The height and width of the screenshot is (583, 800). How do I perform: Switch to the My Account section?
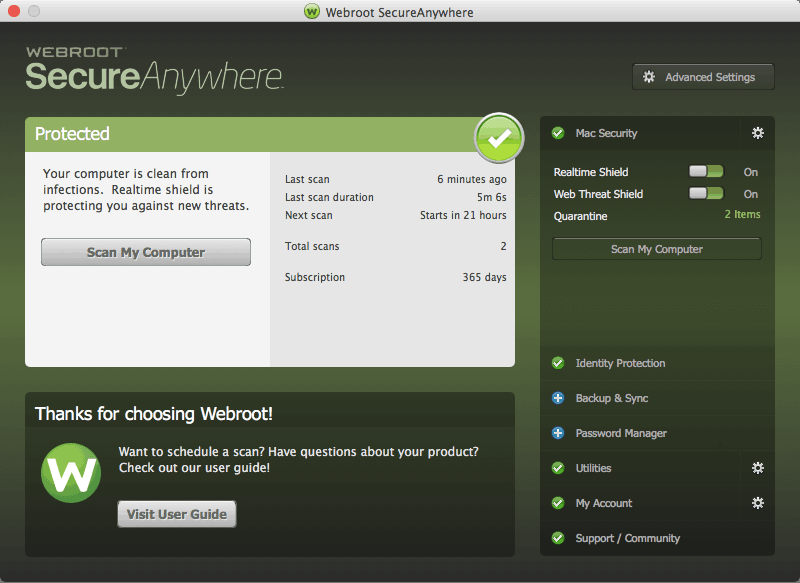coord(604,503)
